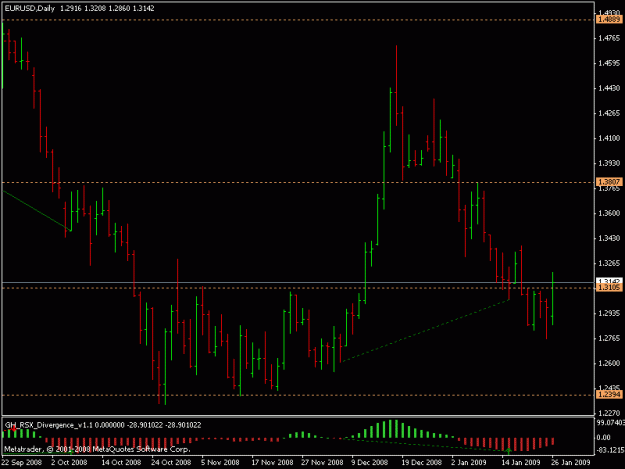The width and height of the screenshot is (625, 469).
Task: Click the last green price bar on chart
Action: pyautogui.click(x=552, y=298)
